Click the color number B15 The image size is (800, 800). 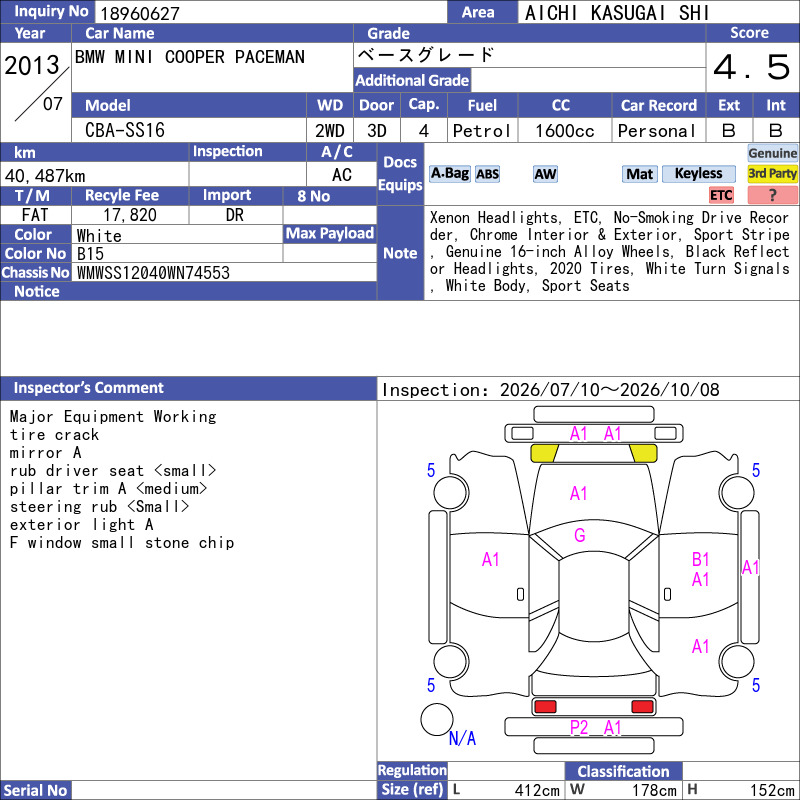(90, 254)
